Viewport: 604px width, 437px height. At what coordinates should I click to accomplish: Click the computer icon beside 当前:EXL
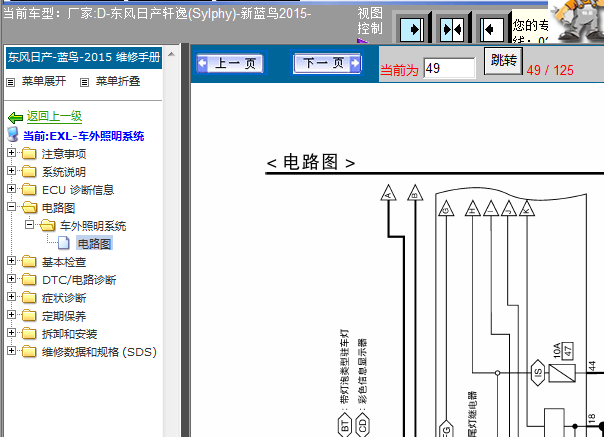coord(13,135)
